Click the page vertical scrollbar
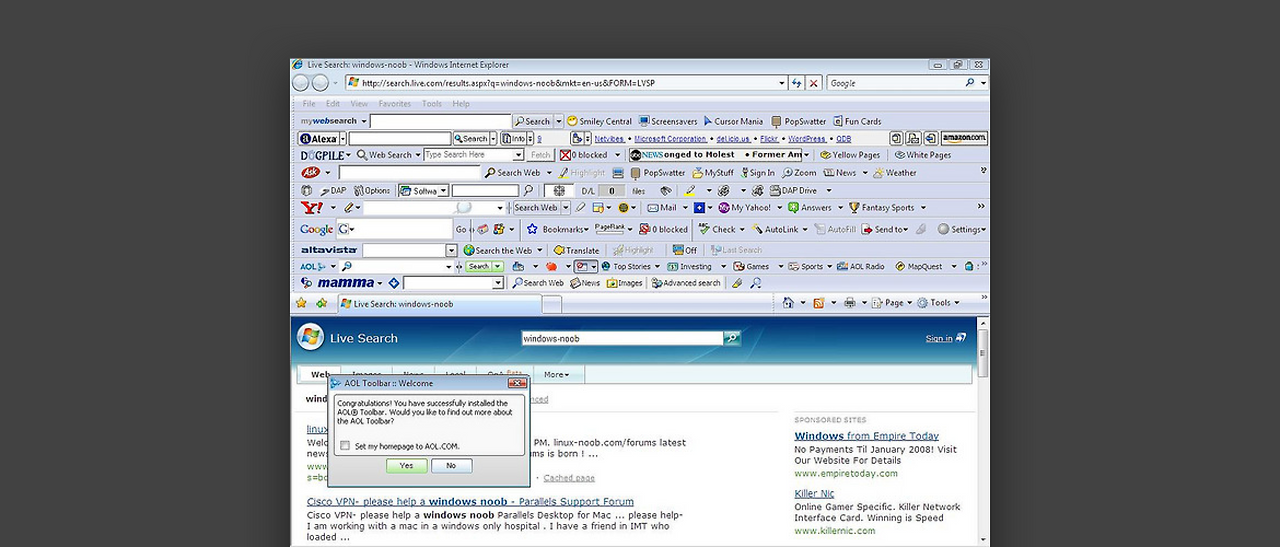This screenshot has height=547, width=1280. [983, 432]
